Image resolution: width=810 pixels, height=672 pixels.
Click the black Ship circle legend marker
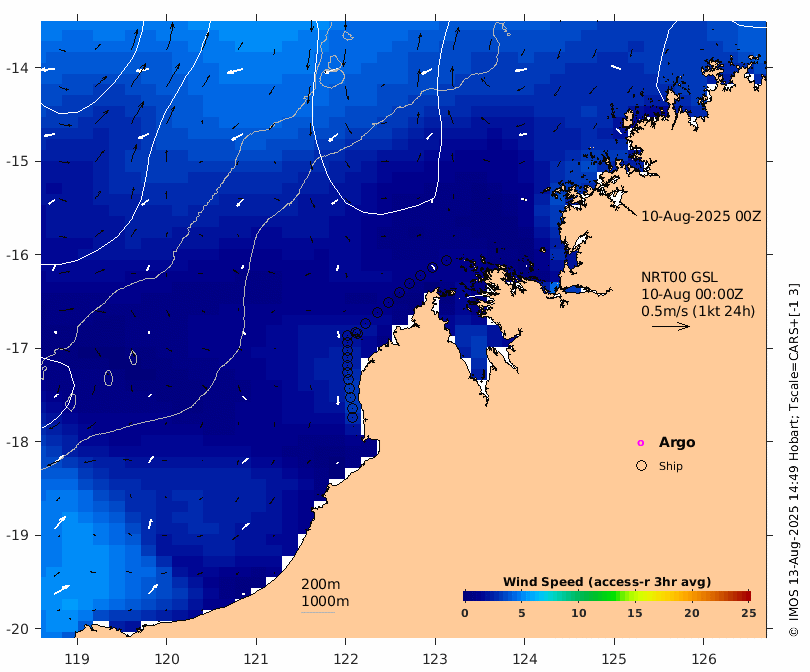[641, 466]
